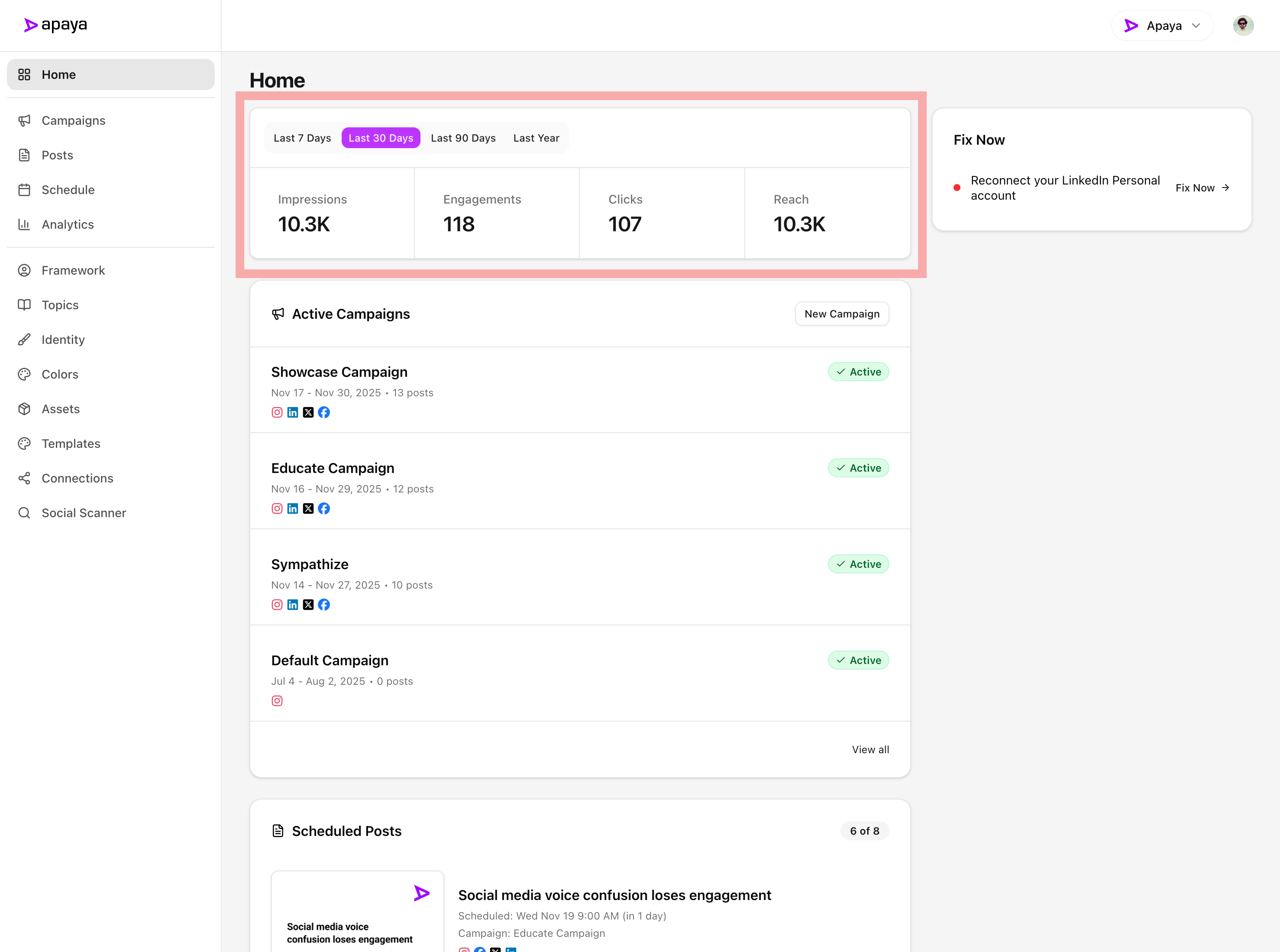
Task: Switch to Last Year metrics
Action: click(x=536, y=138)
